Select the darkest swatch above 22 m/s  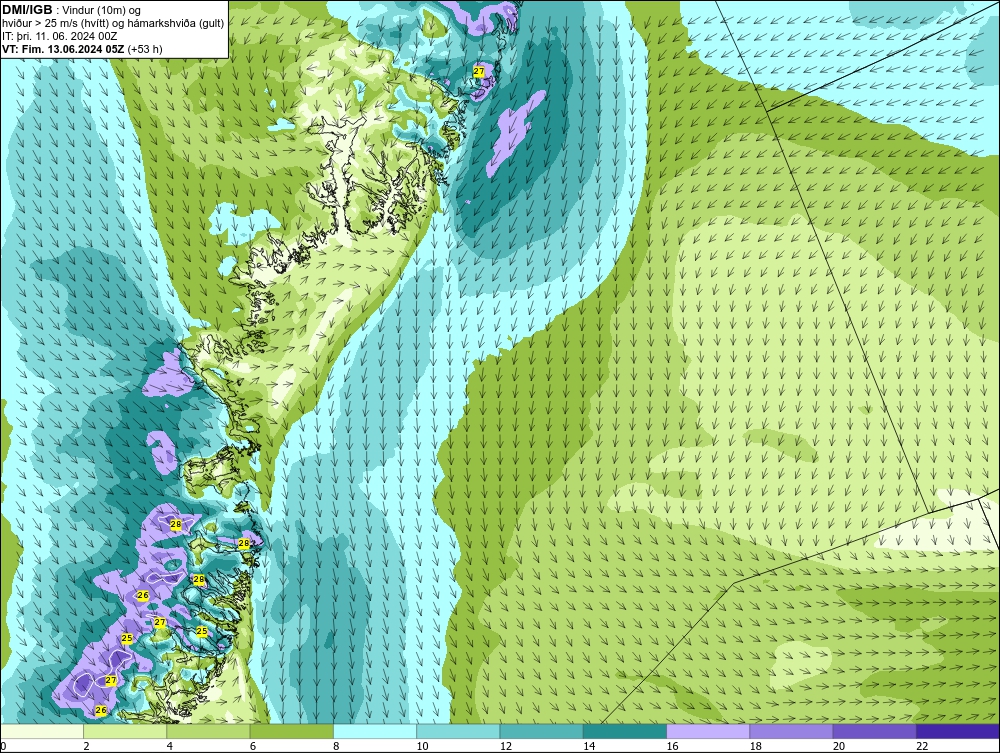pyautogui.click(x=957, y=731)
